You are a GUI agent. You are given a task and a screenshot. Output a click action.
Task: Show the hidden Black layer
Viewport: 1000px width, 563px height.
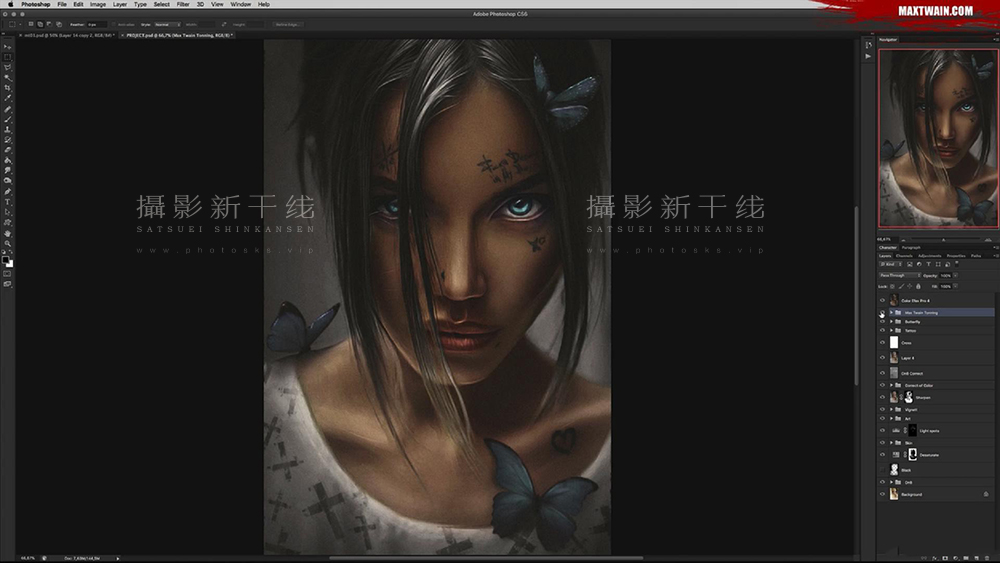[883, 470]
